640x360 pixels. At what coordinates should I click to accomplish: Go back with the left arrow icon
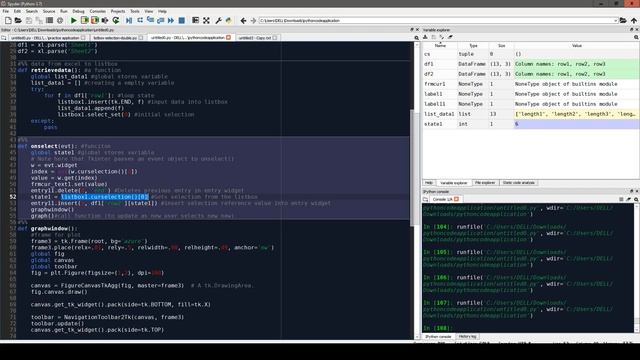point(243,20)
